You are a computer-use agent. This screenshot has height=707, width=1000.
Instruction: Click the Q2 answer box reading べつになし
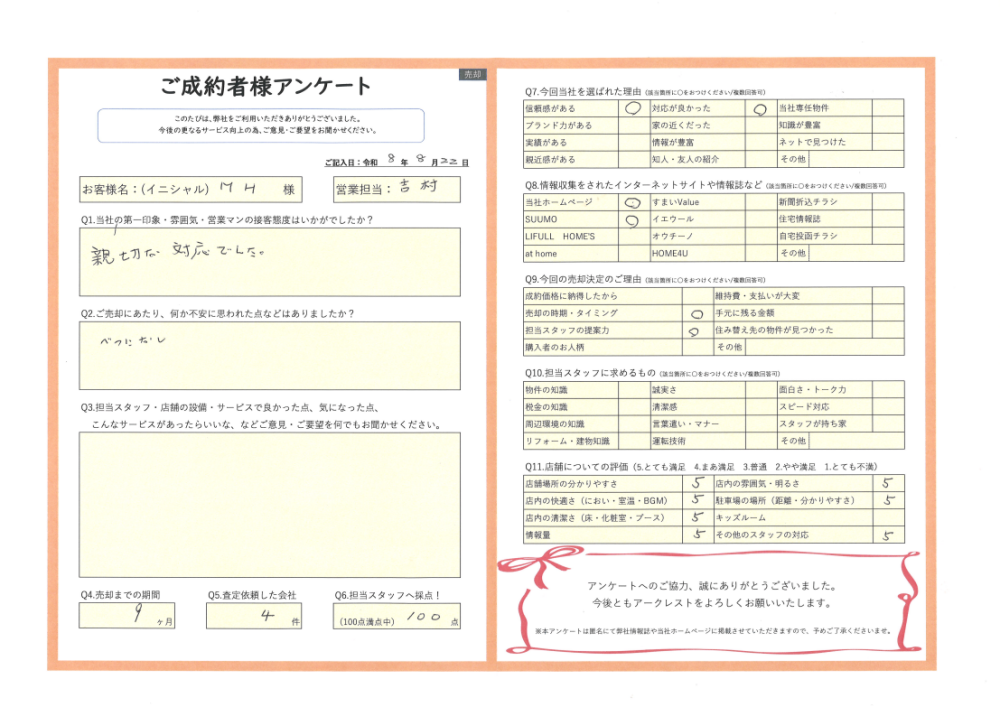tap(270, 356)
